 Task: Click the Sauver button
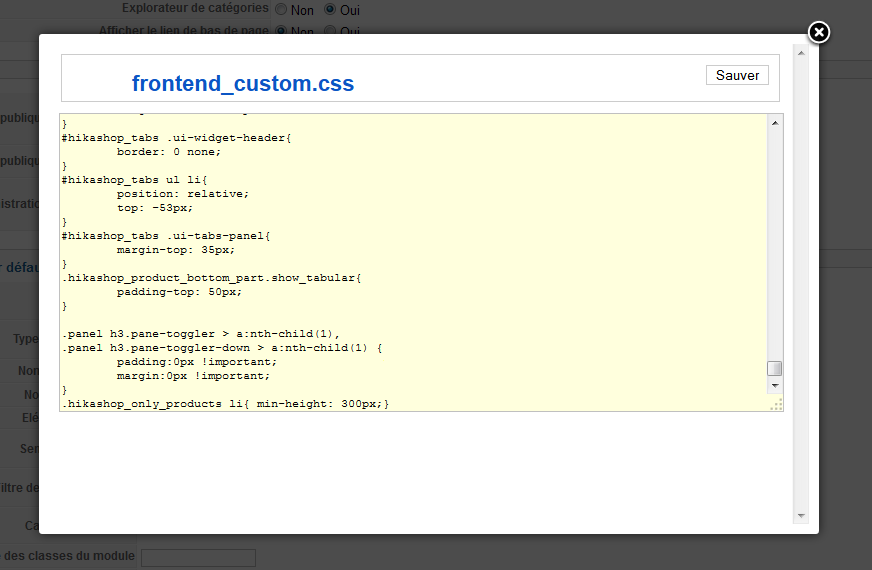coord(737,75)
